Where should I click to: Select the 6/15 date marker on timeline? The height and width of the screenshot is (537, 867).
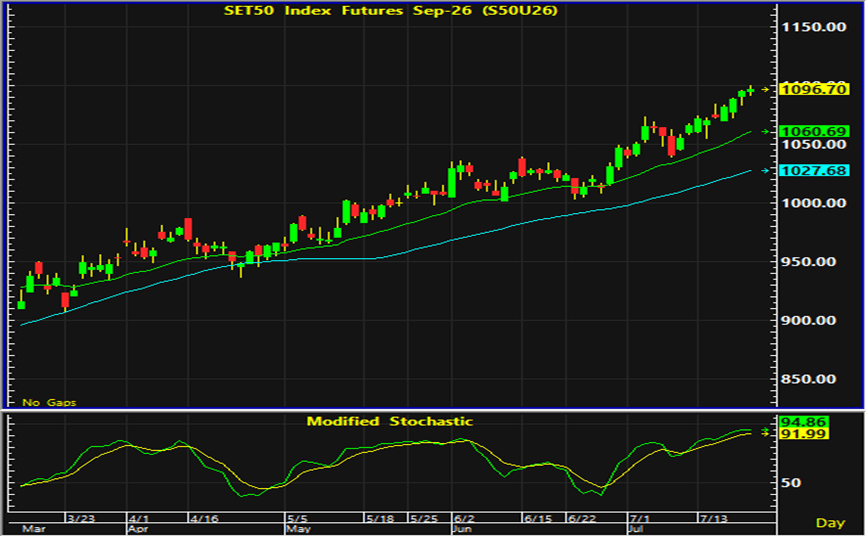point(538,518)
